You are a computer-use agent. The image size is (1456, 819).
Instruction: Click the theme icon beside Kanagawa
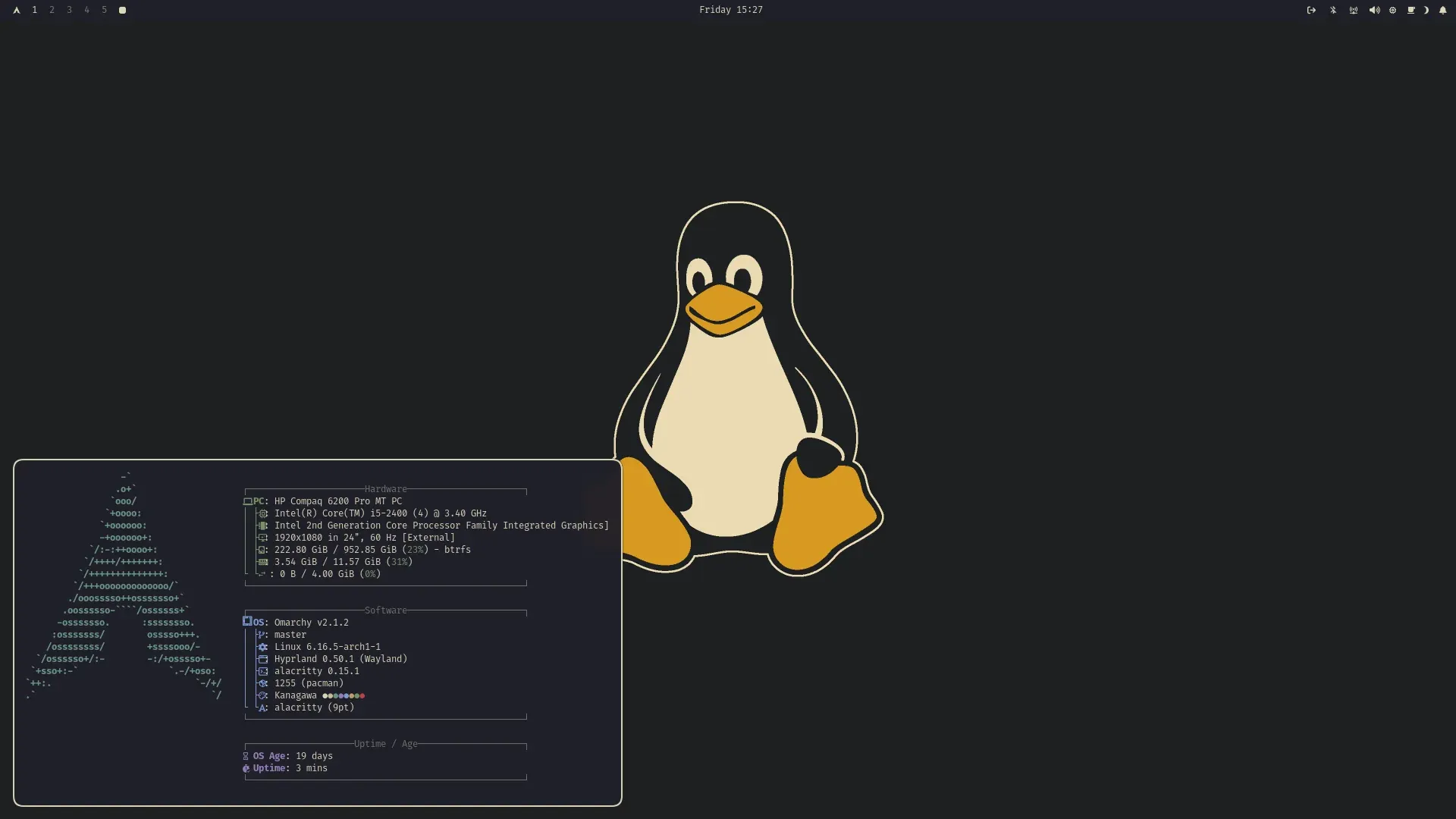point(263,695)
